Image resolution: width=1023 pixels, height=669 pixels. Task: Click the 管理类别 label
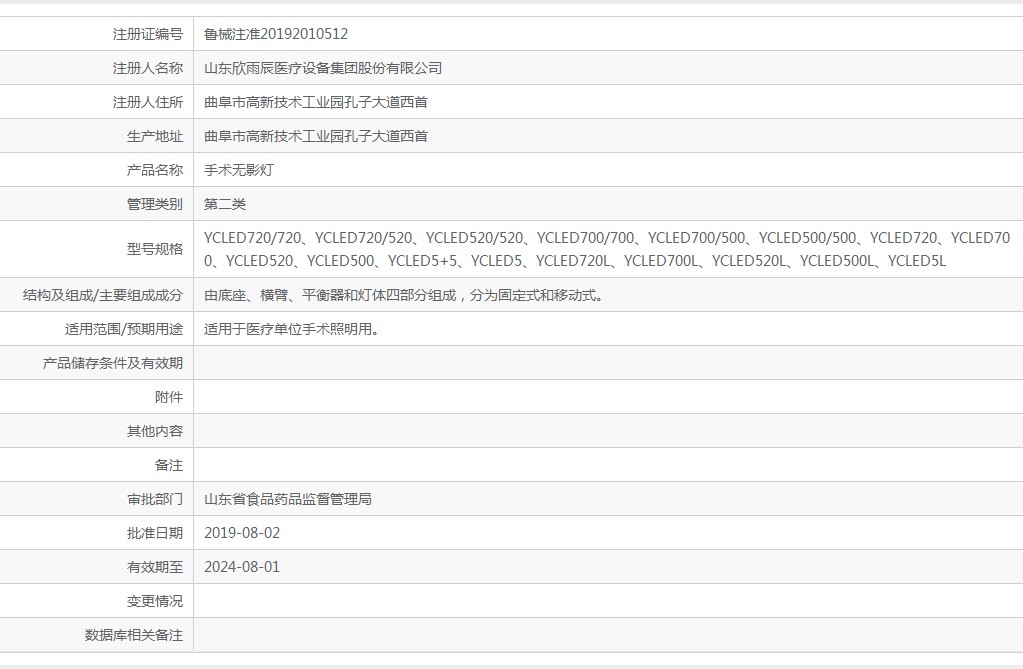coord(155,204)
